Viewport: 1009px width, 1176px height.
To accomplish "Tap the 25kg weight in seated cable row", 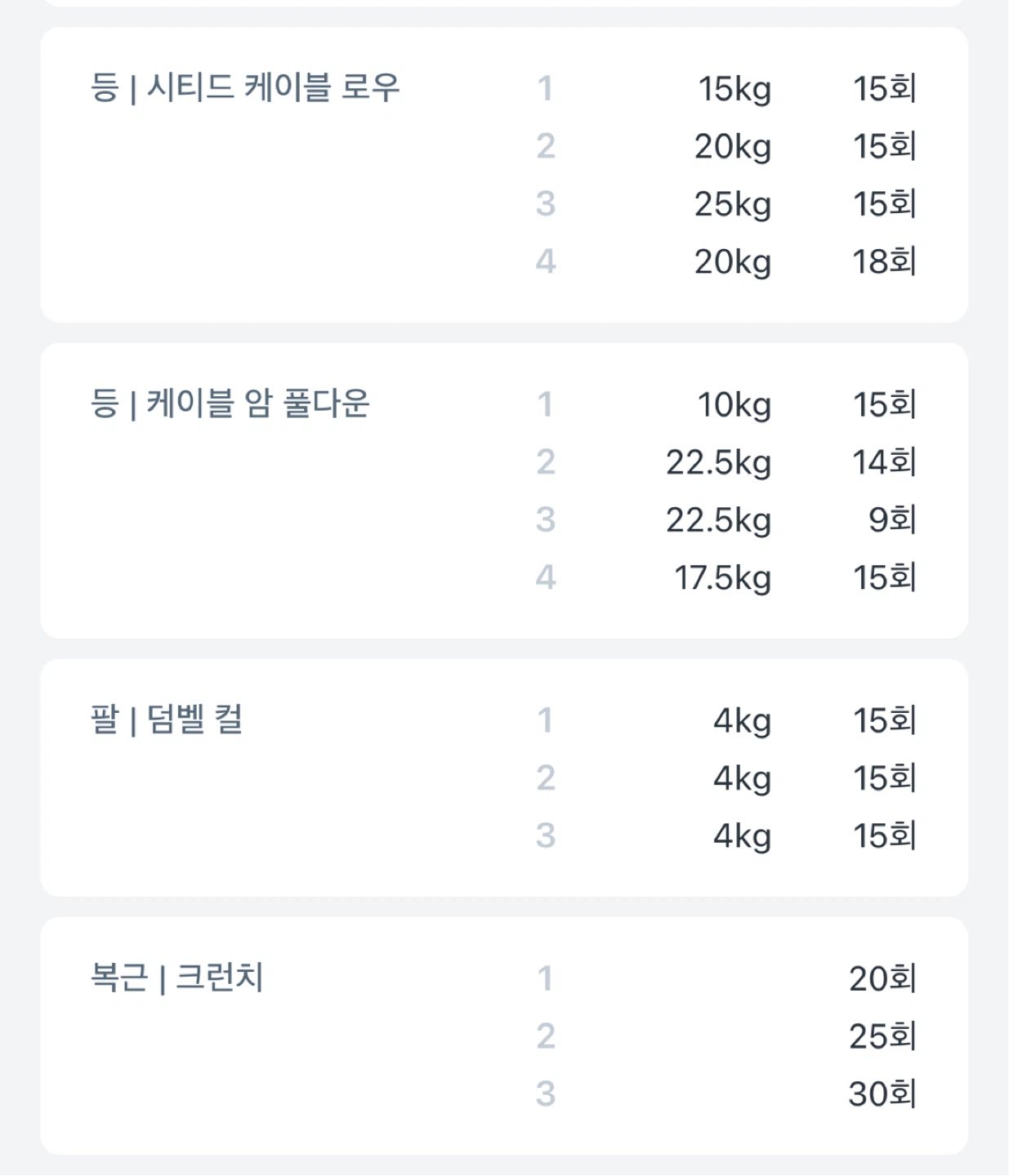I will tap(733, 204).
